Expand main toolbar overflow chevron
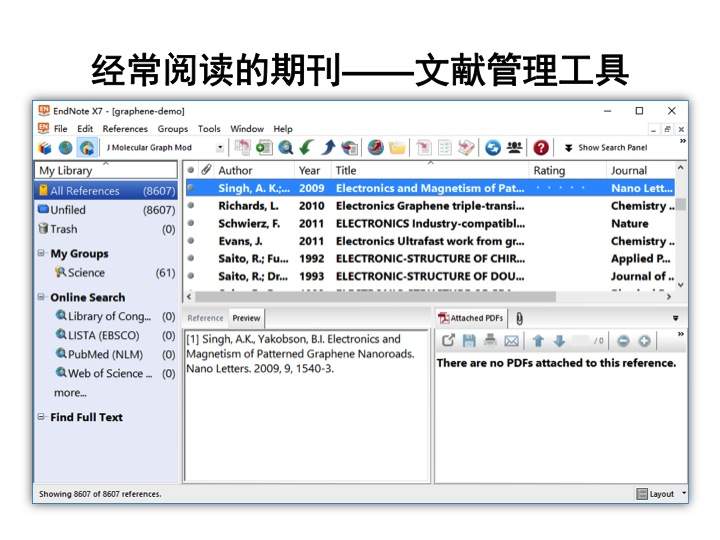 683,141
